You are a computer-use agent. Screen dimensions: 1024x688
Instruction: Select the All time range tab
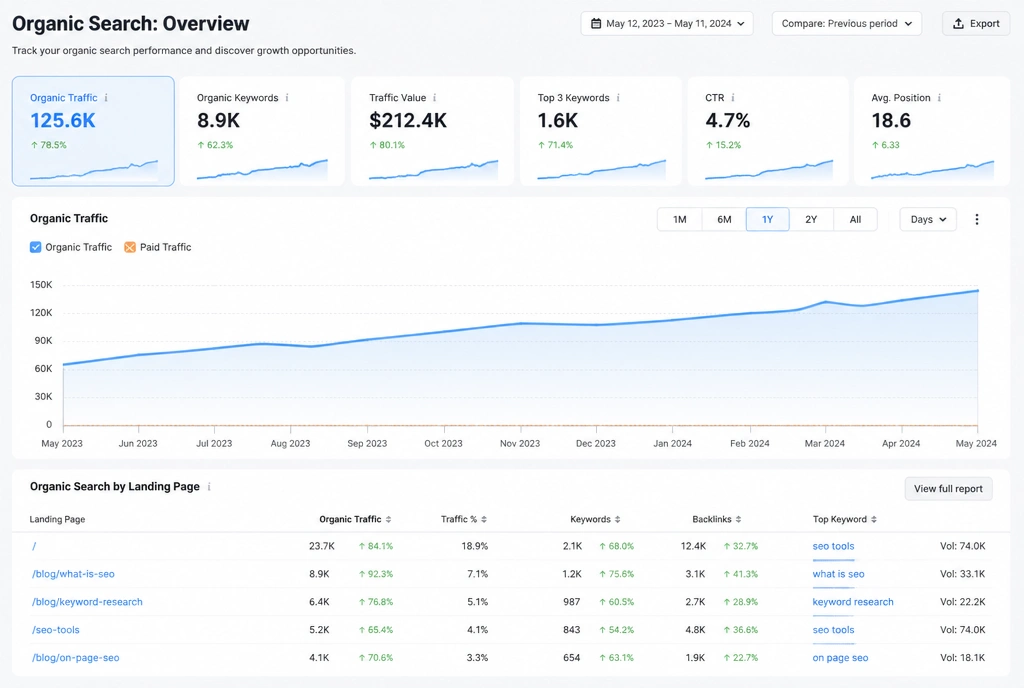click(x=855, y=219)
